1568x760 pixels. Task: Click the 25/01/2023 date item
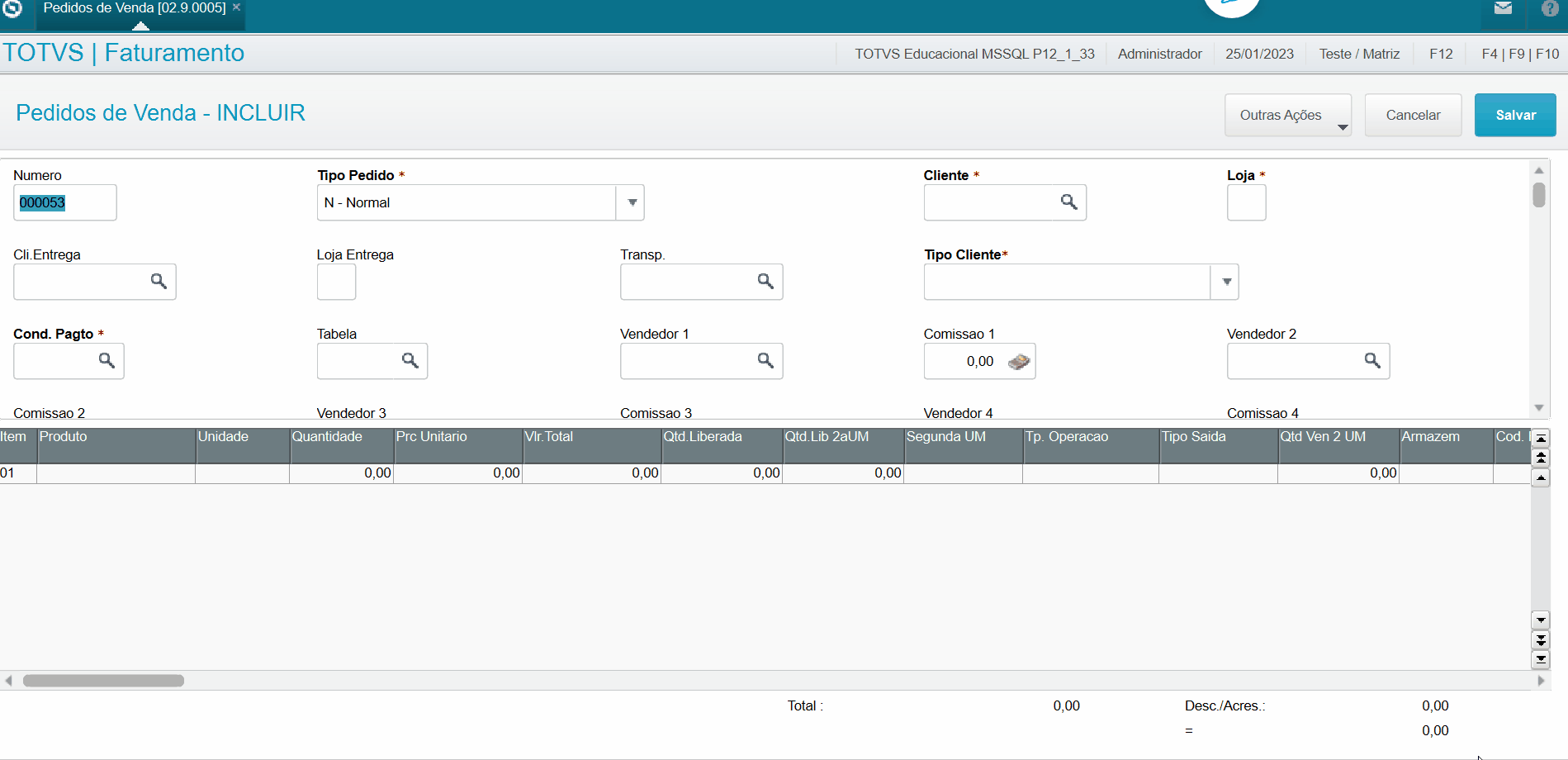click(x=1259, y=54)
